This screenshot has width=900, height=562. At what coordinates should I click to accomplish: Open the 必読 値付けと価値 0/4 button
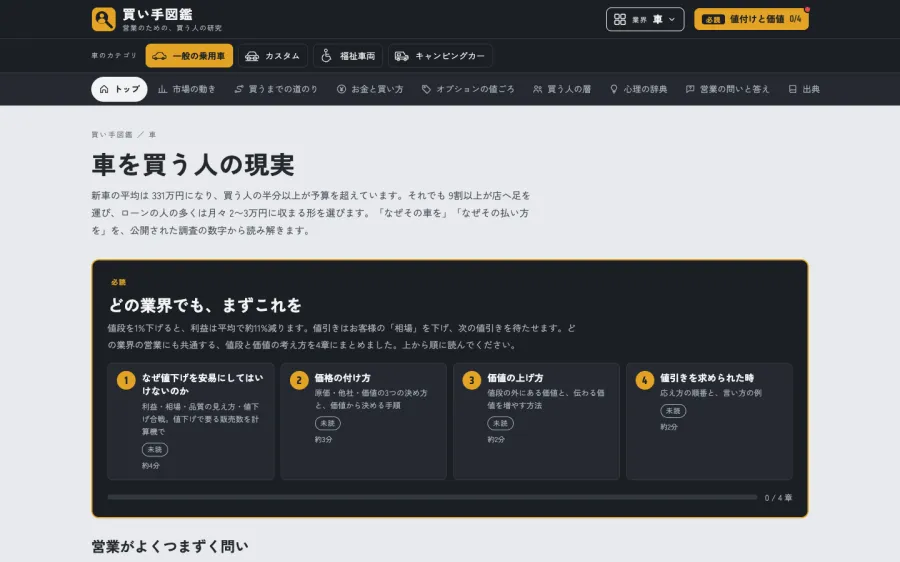[x=751, y=19]
